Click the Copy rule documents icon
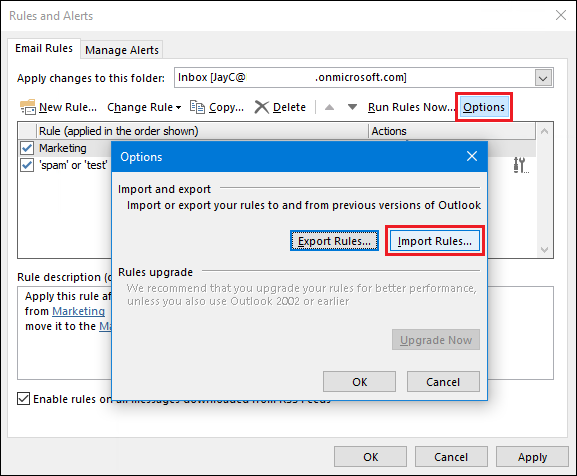The height and width of the screenshot is (476, 577). pos(197,107)
